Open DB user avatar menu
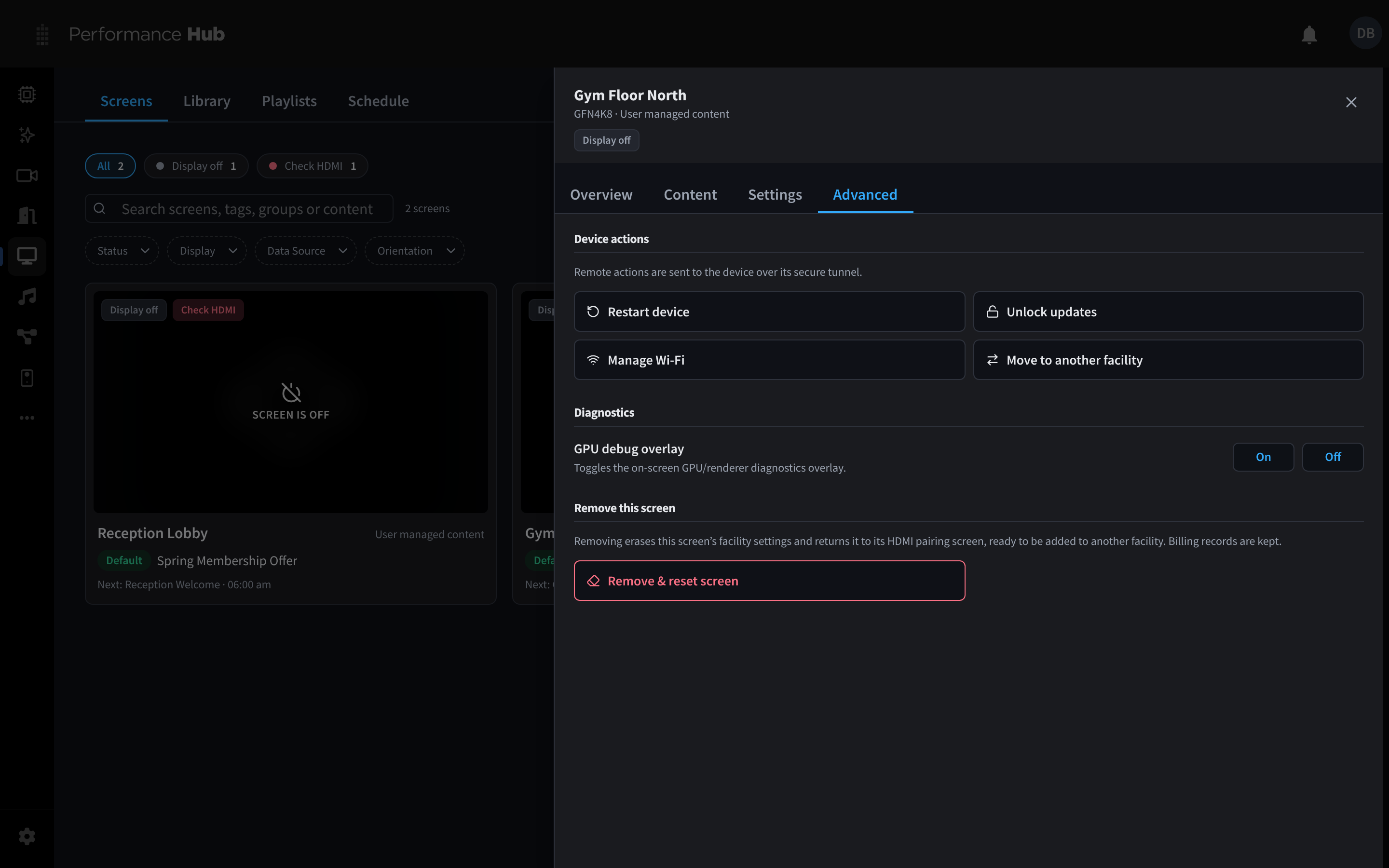The image size is (1389, 868). click(1365, 33)
